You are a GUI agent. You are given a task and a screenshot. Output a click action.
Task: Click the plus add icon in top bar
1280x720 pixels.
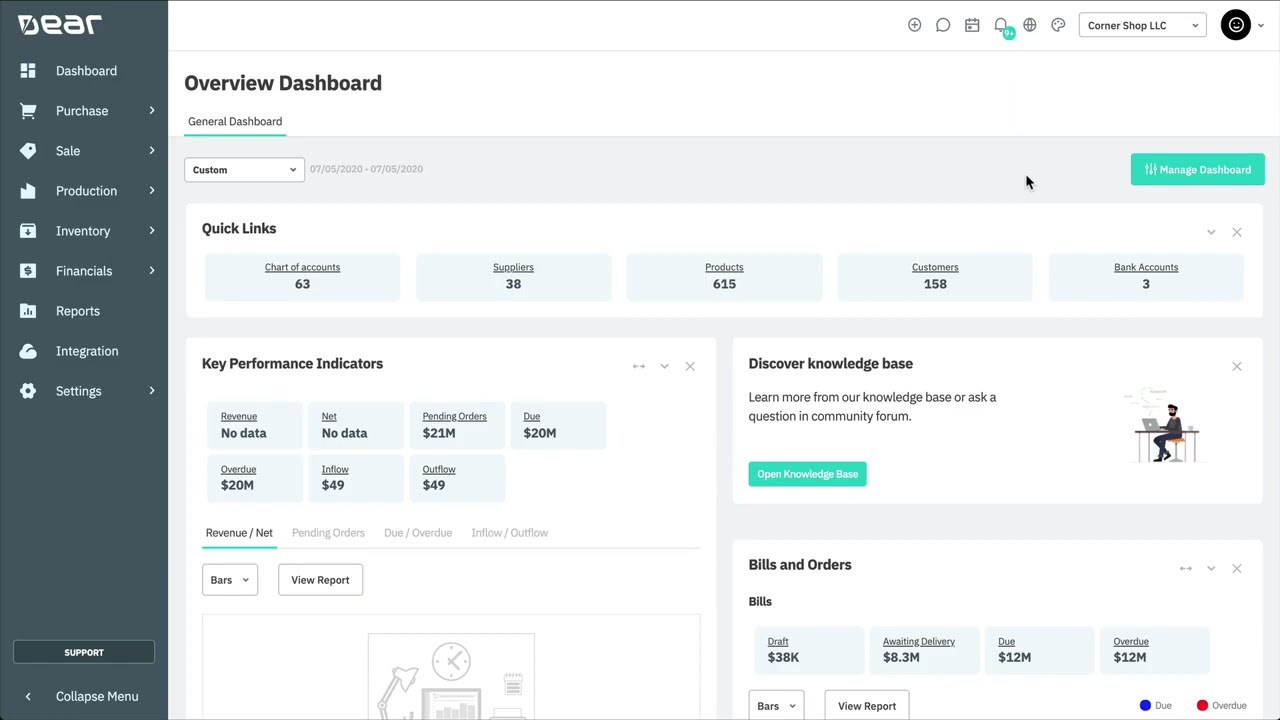pos(914,25)
